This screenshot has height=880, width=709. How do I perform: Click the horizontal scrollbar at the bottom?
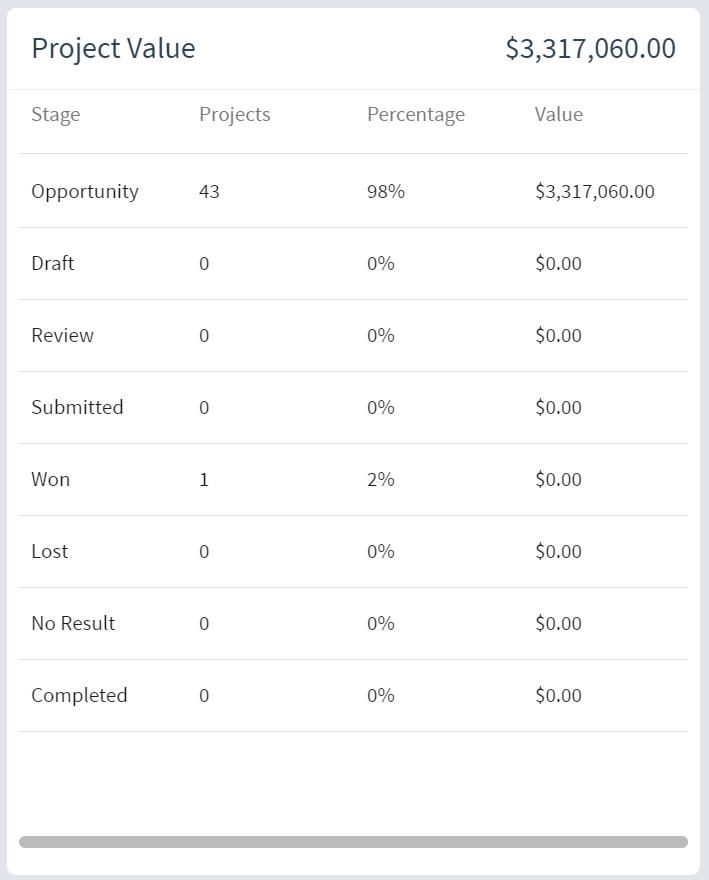(x=353, y=842)
